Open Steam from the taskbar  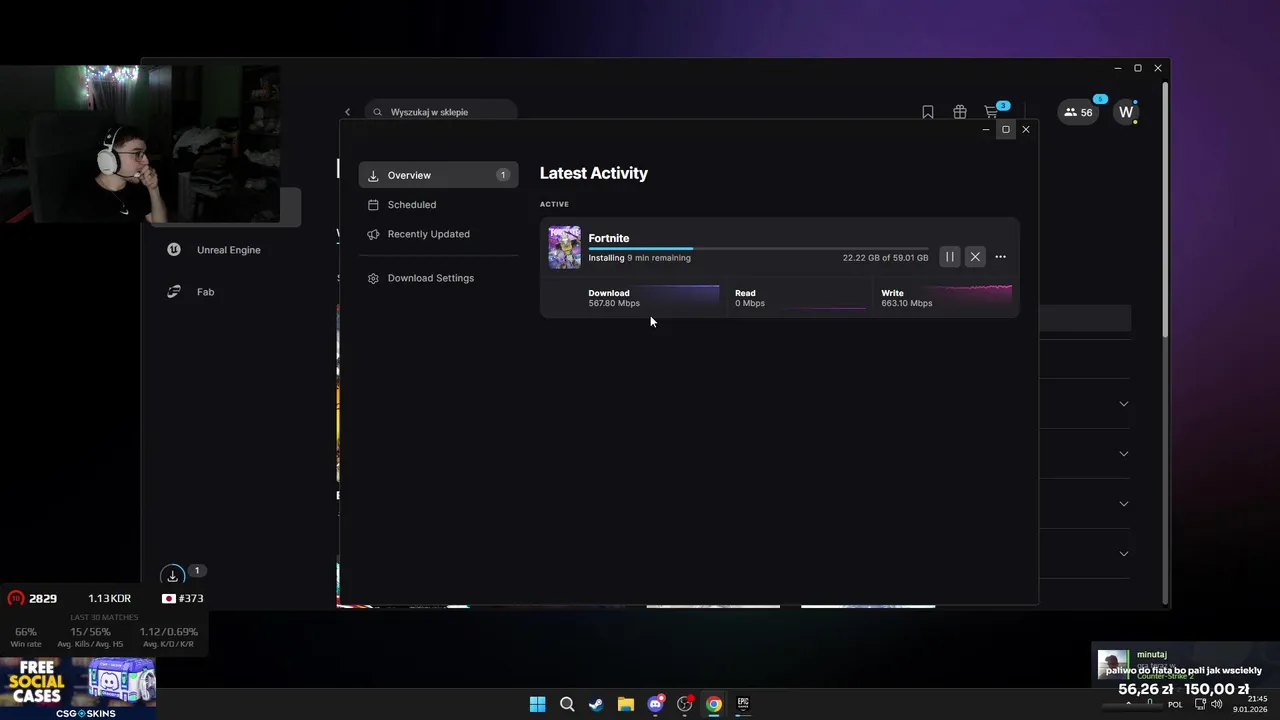[596, 704]
